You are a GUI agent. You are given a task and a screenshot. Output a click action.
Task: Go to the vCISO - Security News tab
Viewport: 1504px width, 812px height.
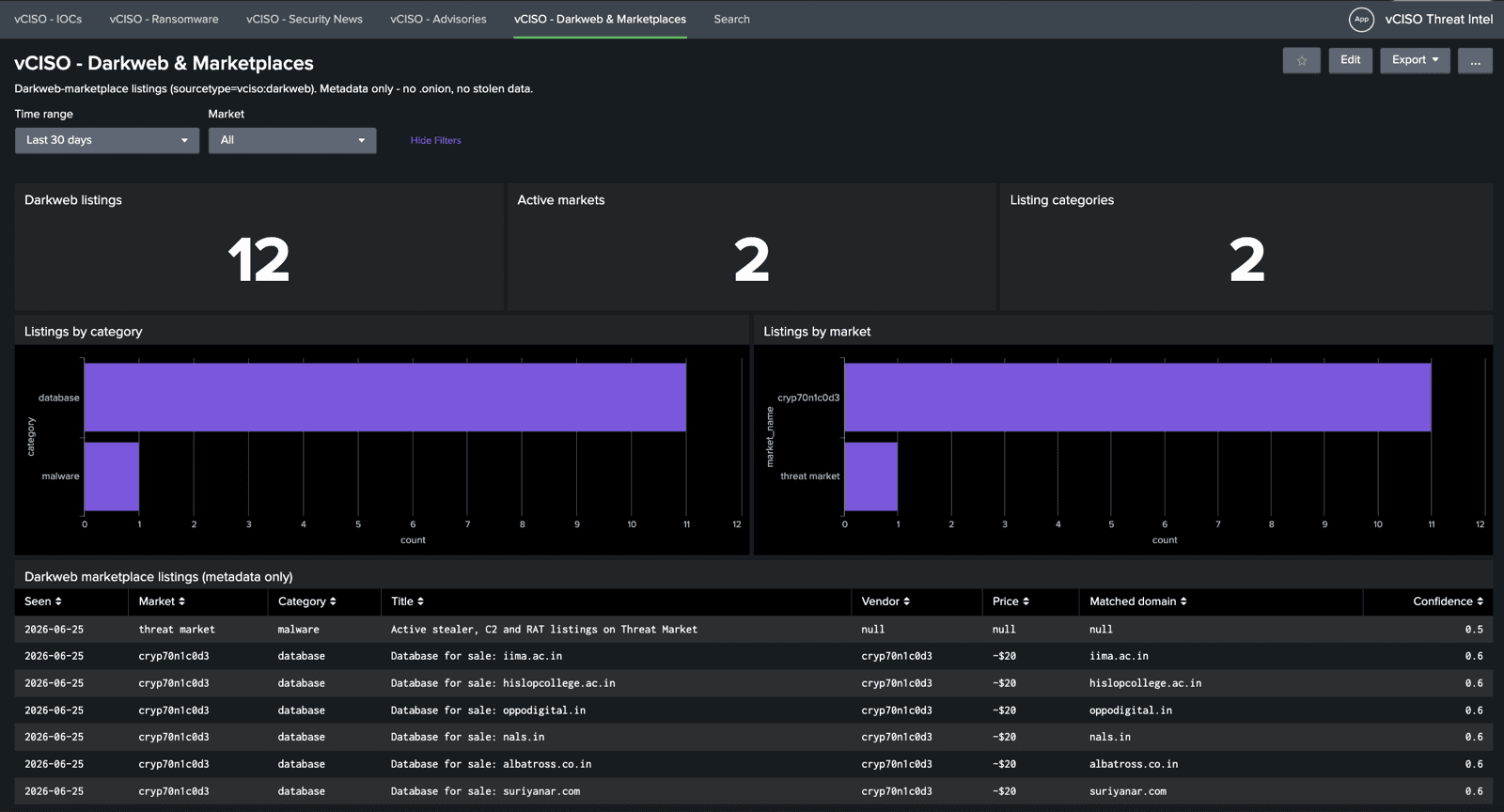(305, 19)
